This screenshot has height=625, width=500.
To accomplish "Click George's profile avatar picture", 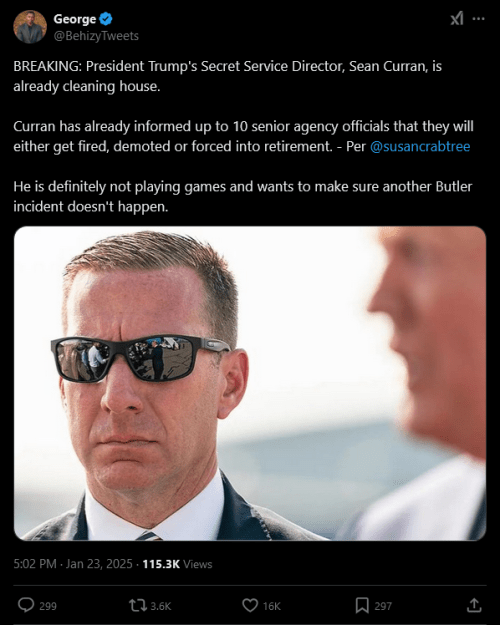I will coord(30,27).
